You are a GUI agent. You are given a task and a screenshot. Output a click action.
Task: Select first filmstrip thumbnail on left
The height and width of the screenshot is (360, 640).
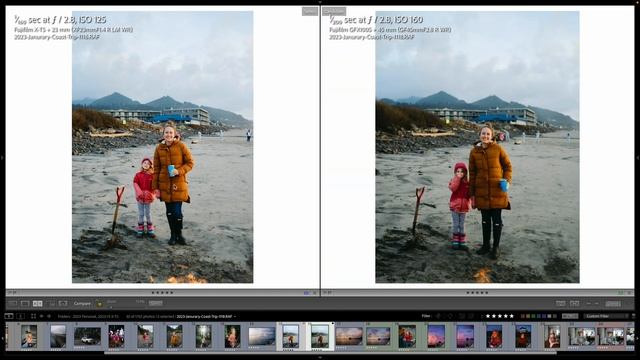[29, 336]
